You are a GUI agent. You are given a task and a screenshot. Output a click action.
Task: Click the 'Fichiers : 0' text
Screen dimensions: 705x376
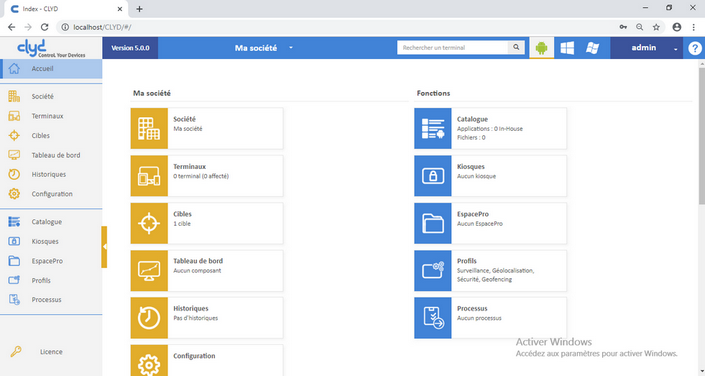coord(471,138)
